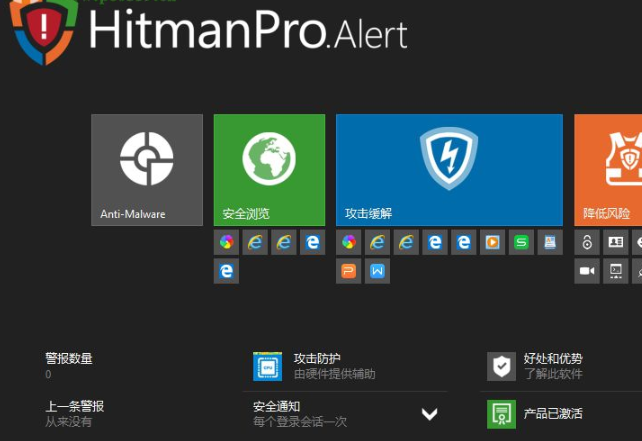642x441 pixels.
Task: Click the Edge icon below the colorful icon under 安全浏览
Action: (226, 271)
